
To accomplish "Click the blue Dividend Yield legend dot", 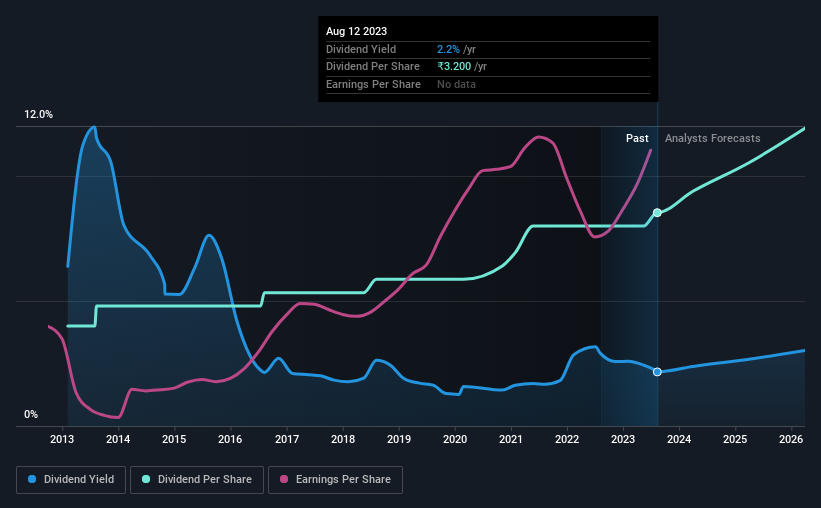I will click(32, 479).
